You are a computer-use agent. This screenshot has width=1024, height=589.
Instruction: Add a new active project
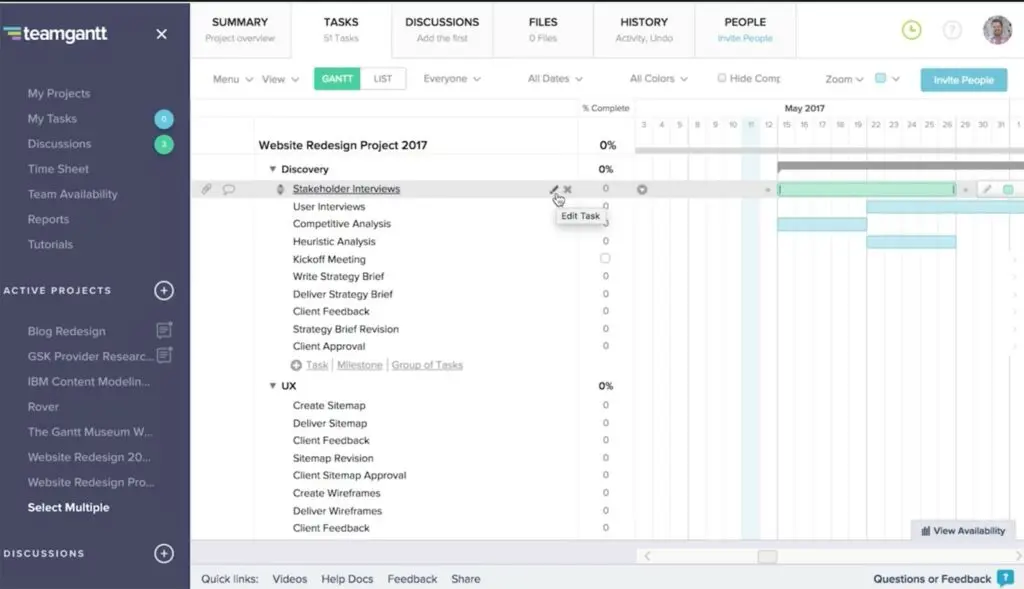pos(164,291)
